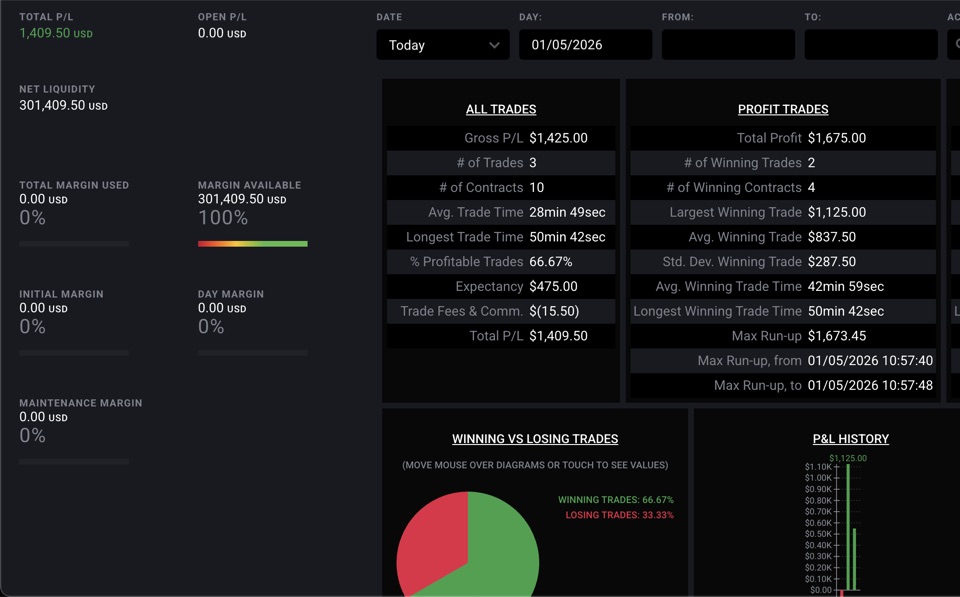Select the Profit Trades heading
This screenshot has width=960, height=597.
(782, 109)
